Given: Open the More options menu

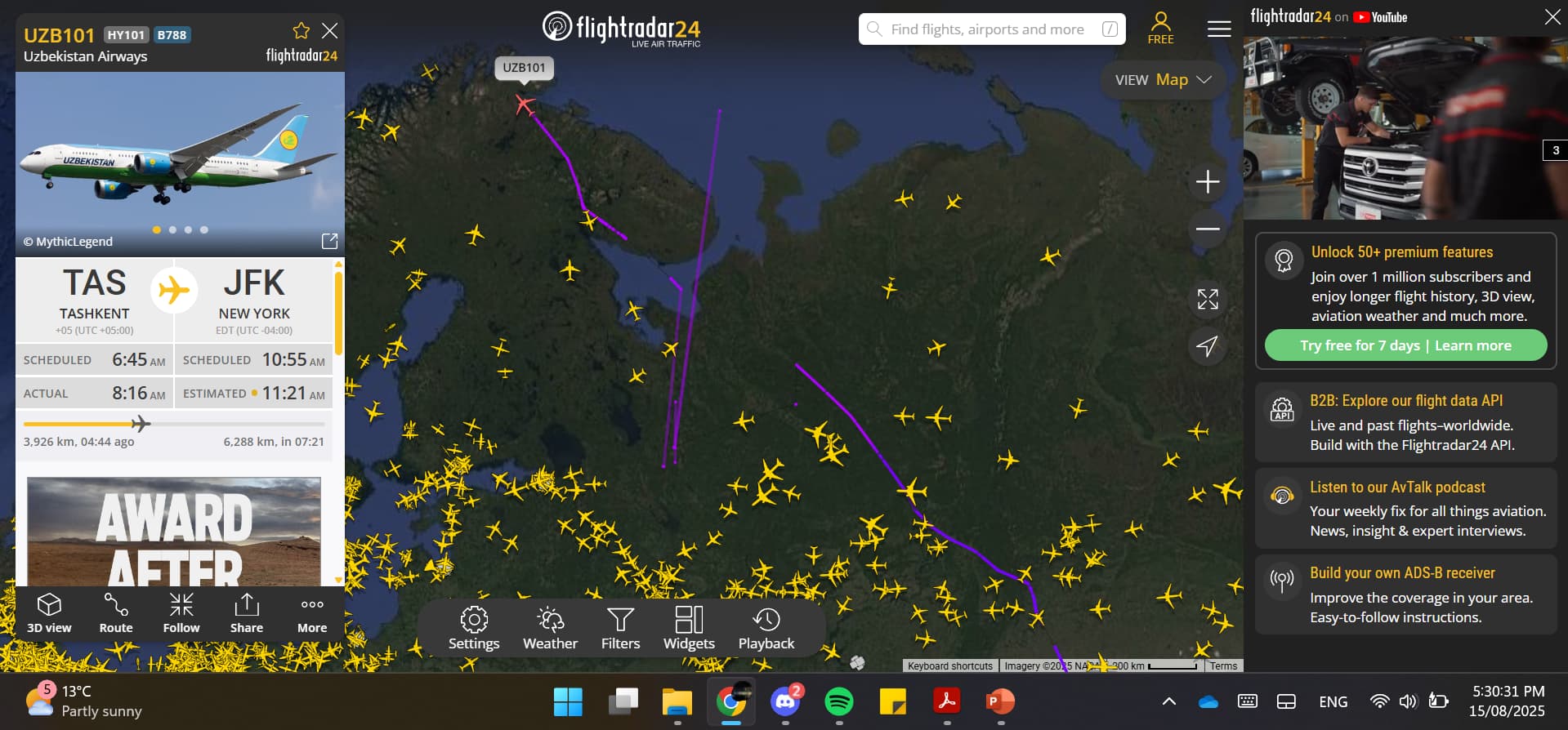Looking at the screenshot, I should [312, 612].
